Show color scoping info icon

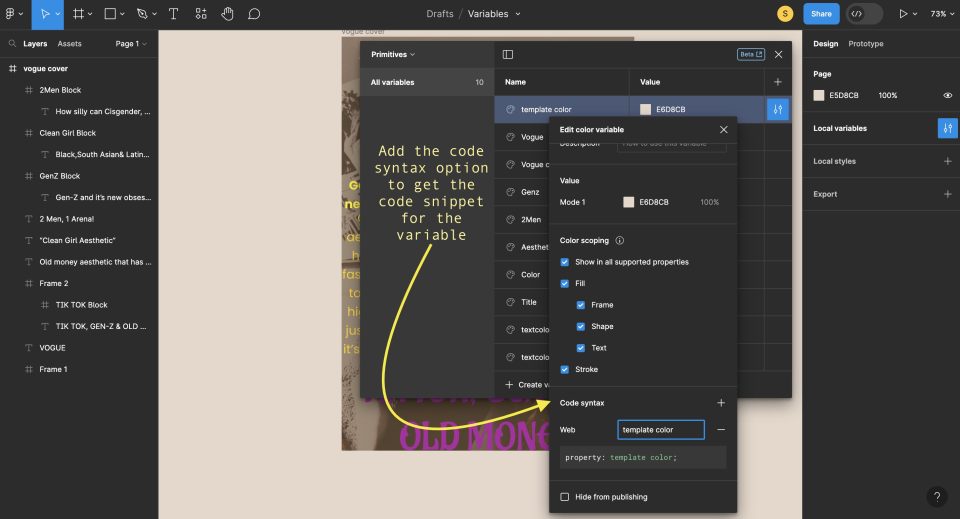pyautogui.click(x=620, y=241)
